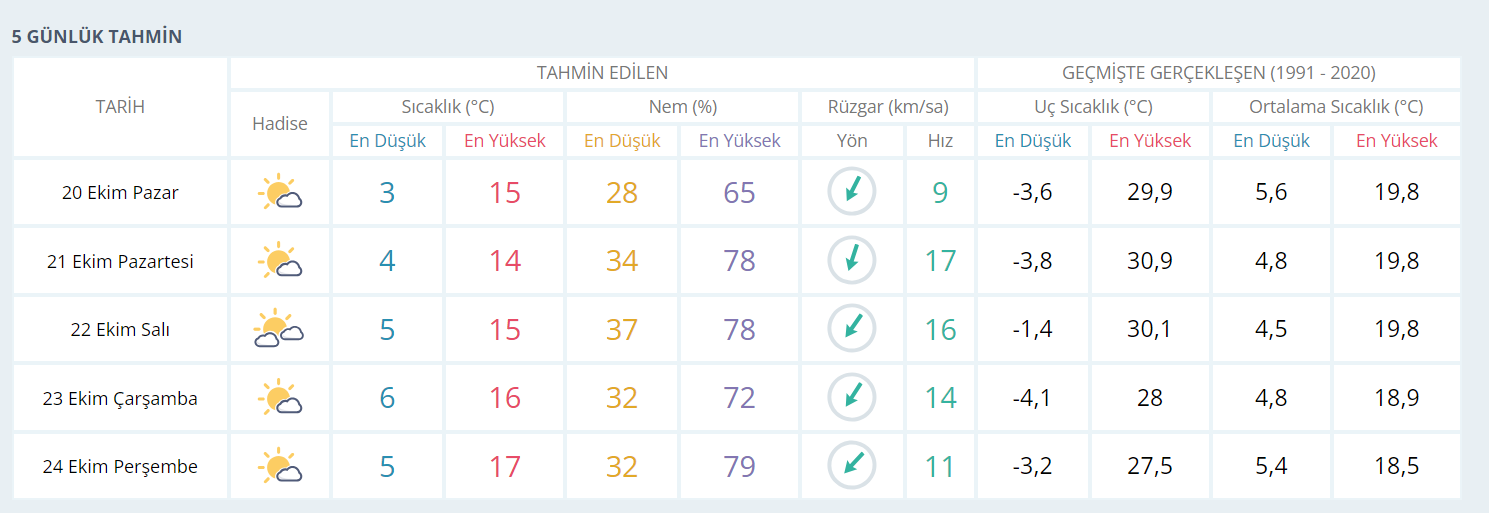1489x513 pixels.
Task: Click the Ortalama Sıcaklık (°C) header
Action: tap(1336, 107)
